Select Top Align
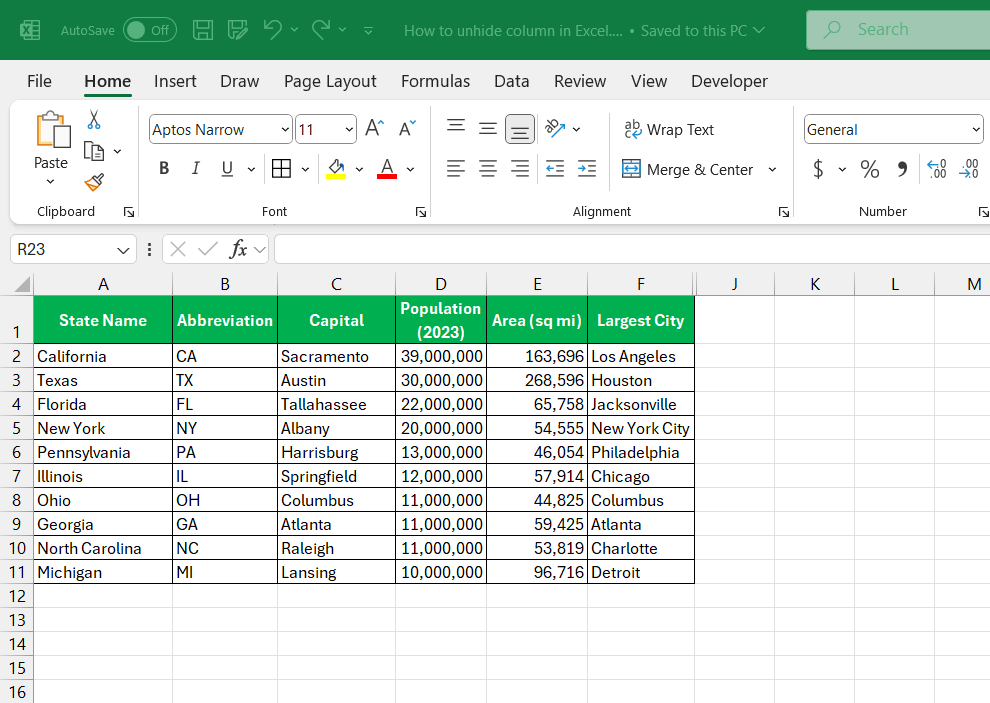Image resolution: width=990 pixels, height=703 pixels. point(456,128)
